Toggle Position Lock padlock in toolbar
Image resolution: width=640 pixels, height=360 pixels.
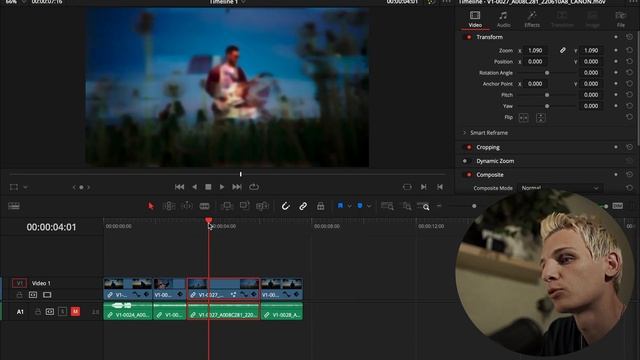pyautogui.click(x=320, y=206)
